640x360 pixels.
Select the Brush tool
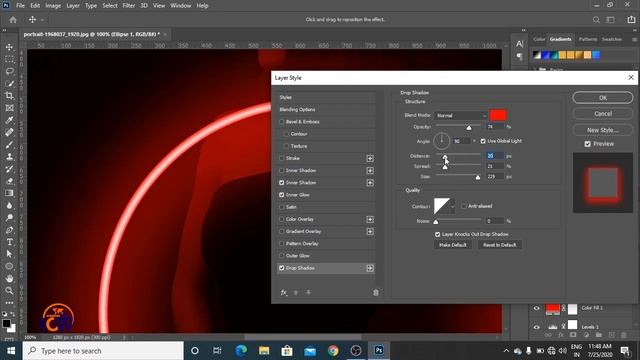click(x=9, y=144)
